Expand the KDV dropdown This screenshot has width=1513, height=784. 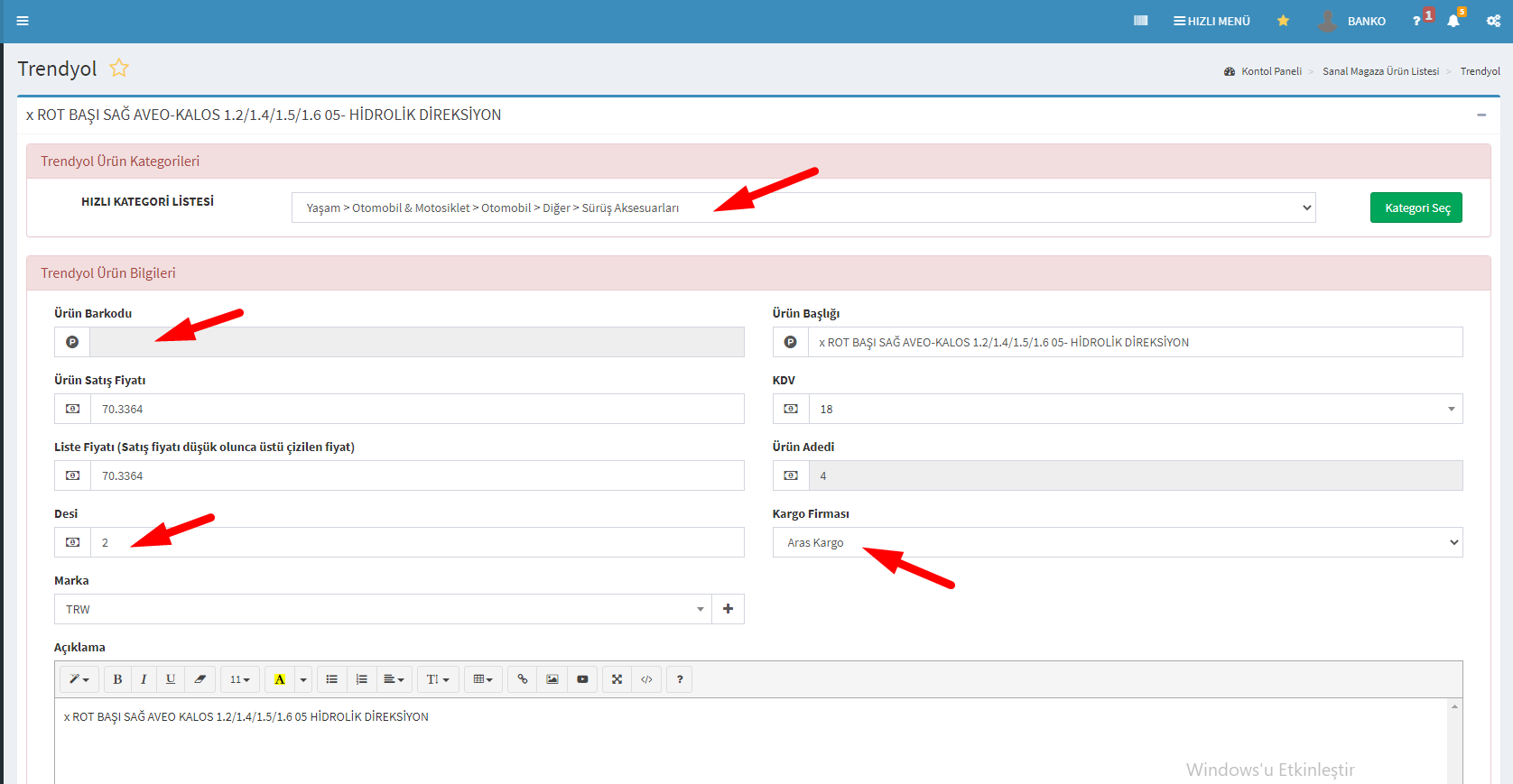point(1135,409)
